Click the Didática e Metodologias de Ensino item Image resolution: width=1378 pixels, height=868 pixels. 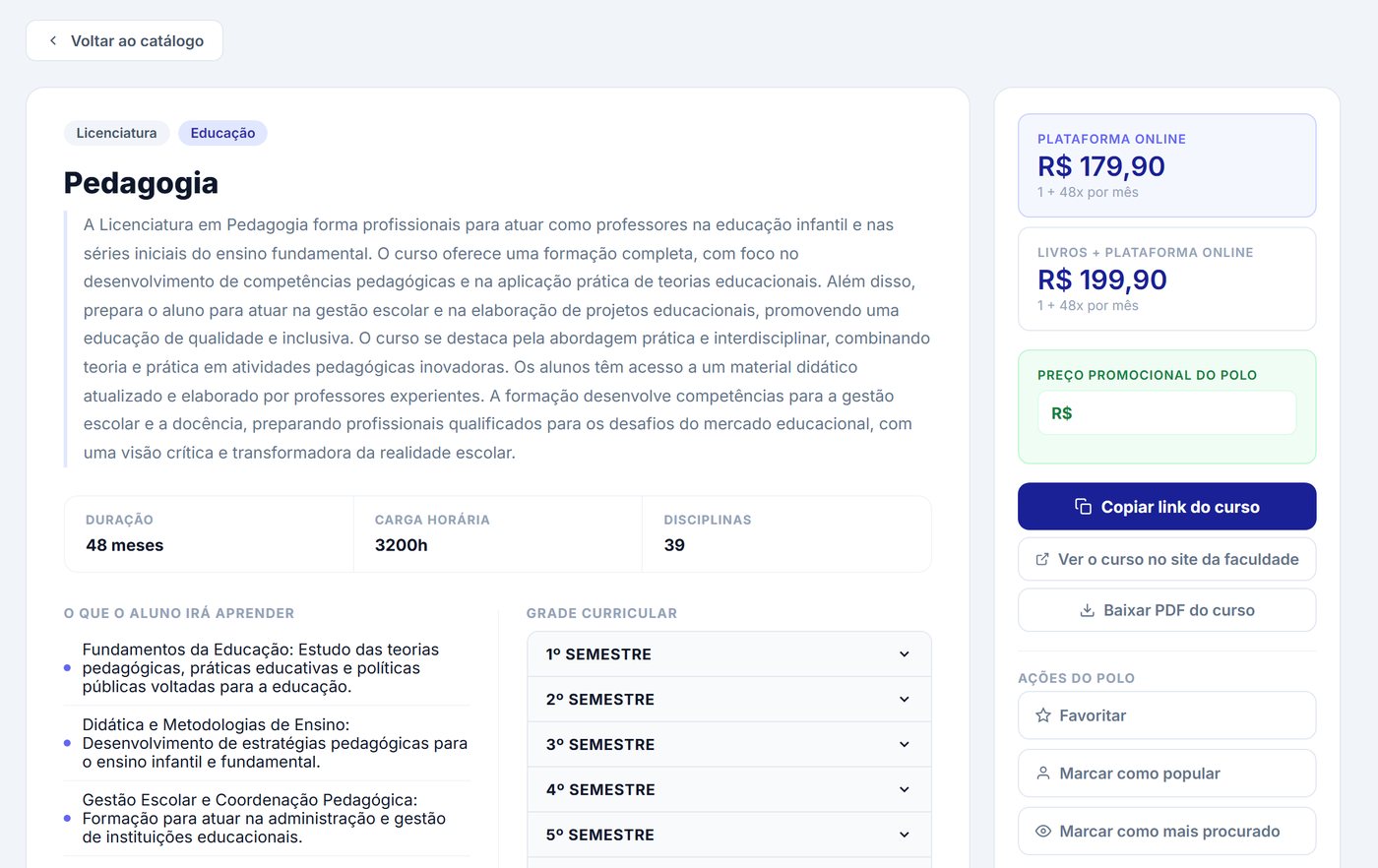point(267,743)
